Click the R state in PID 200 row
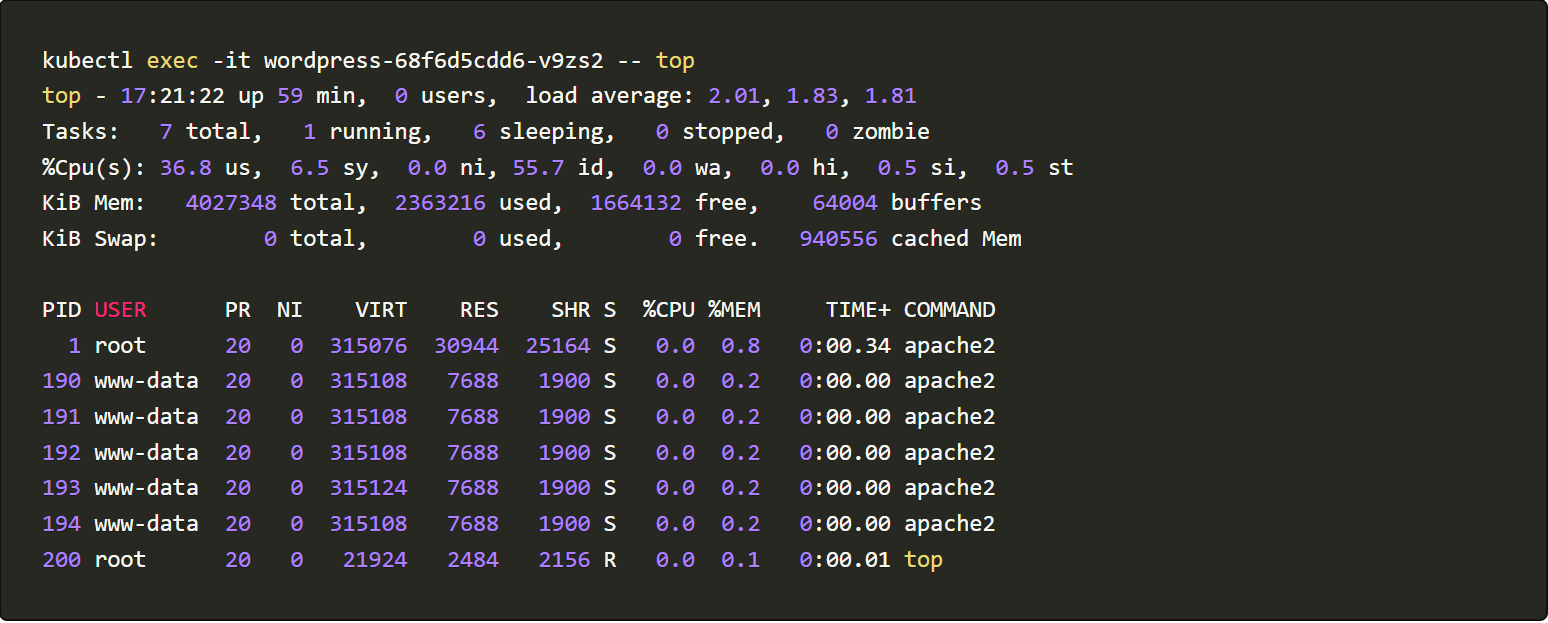The height and width of the screenshot is (623, 1548). point(609,560)
